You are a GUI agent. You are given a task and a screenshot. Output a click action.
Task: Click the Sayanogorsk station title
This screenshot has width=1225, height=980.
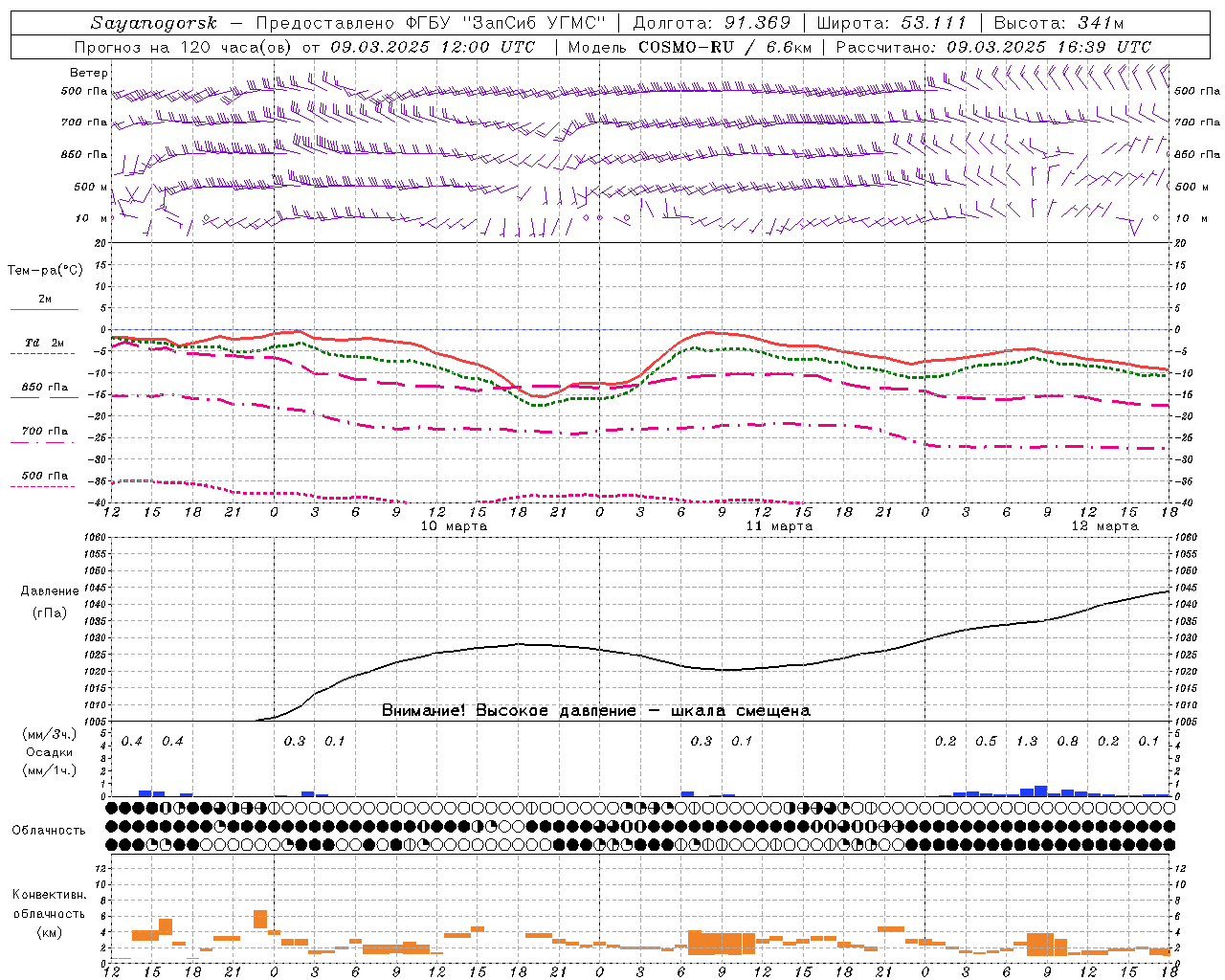154,23
